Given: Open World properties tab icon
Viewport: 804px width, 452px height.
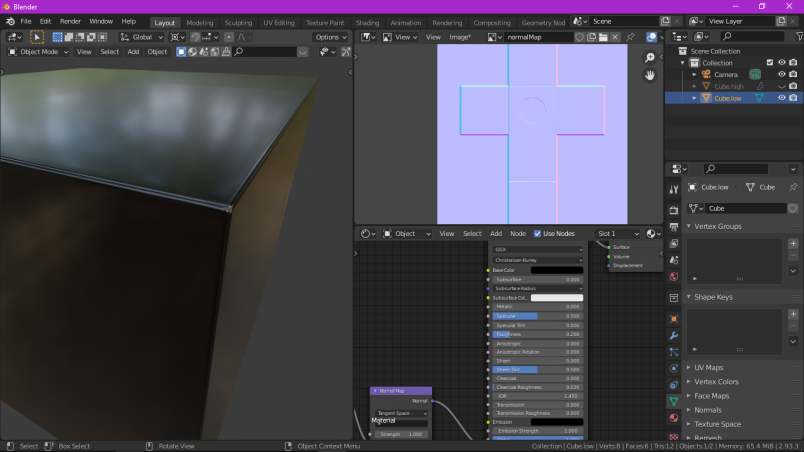Looking at the screenshot, I should coord(674,277).
